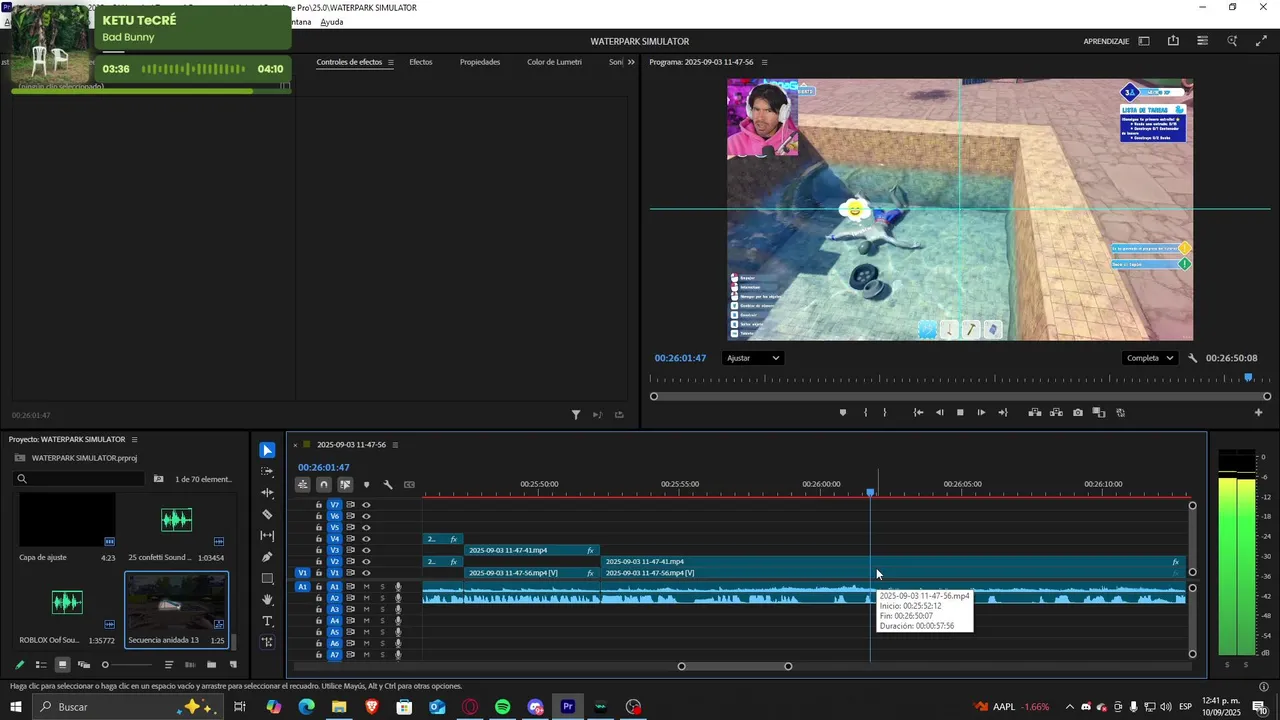Image resolution: width=1280 pixels, height=720 pixels.
Task: Toggle linked selection in timeline
Action: 345,485
